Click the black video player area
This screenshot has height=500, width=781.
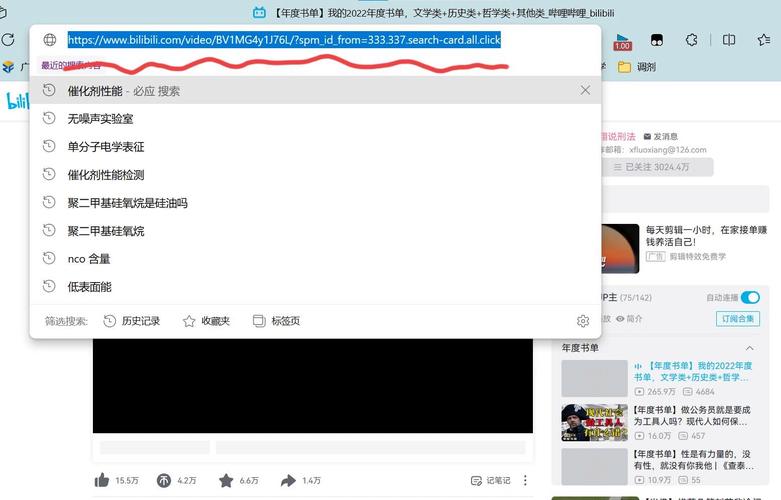click(313, 386)
